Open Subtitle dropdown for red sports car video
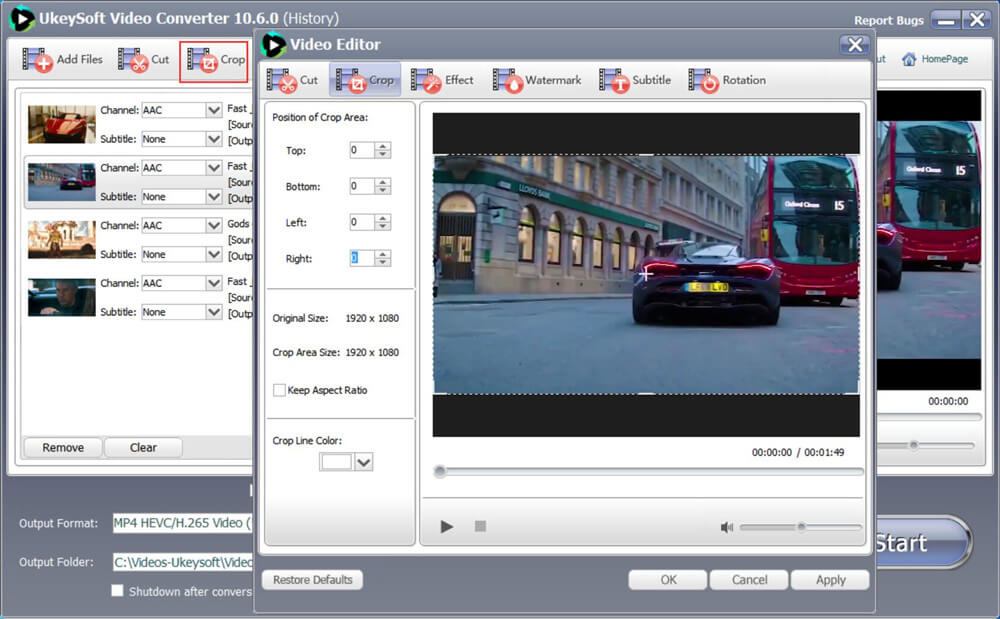Screen dimensions: 1000x619 pos(214,139)
